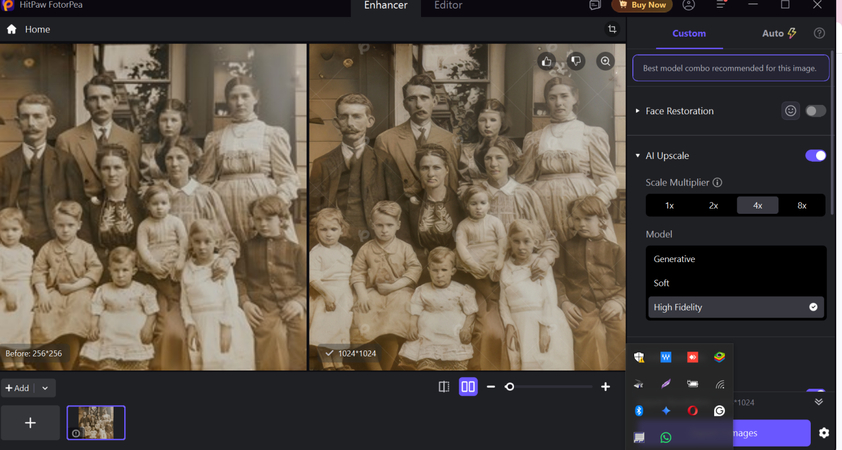Click the Before: 256*256 label
Image resolution: width=842 pixels, height=450 pixels.
click(x=33, y=353)
